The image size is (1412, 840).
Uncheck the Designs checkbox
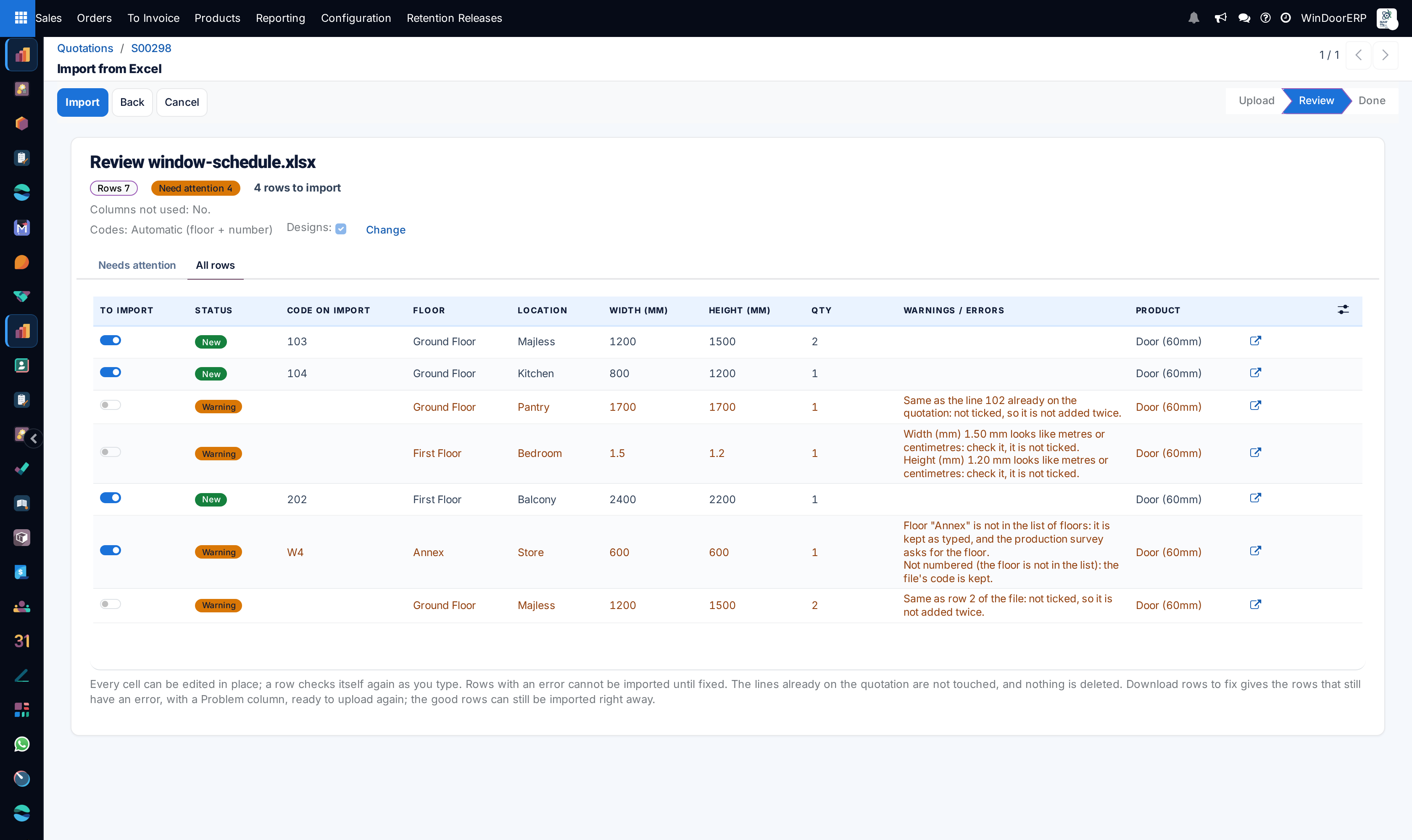click(x=341, y=228)
